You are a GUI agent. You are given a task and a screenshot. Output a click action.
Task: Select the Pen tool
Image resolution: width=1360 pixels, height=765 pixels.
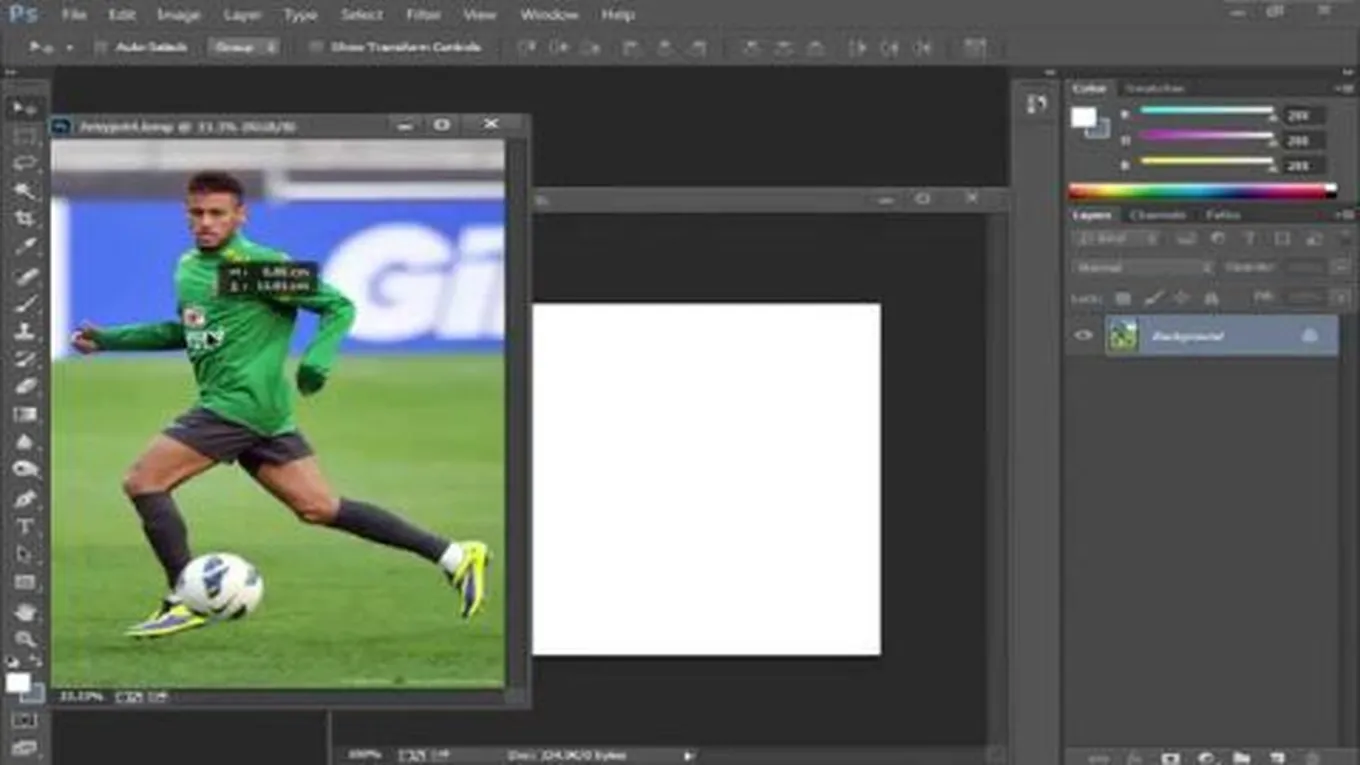(x=24, y=498)
